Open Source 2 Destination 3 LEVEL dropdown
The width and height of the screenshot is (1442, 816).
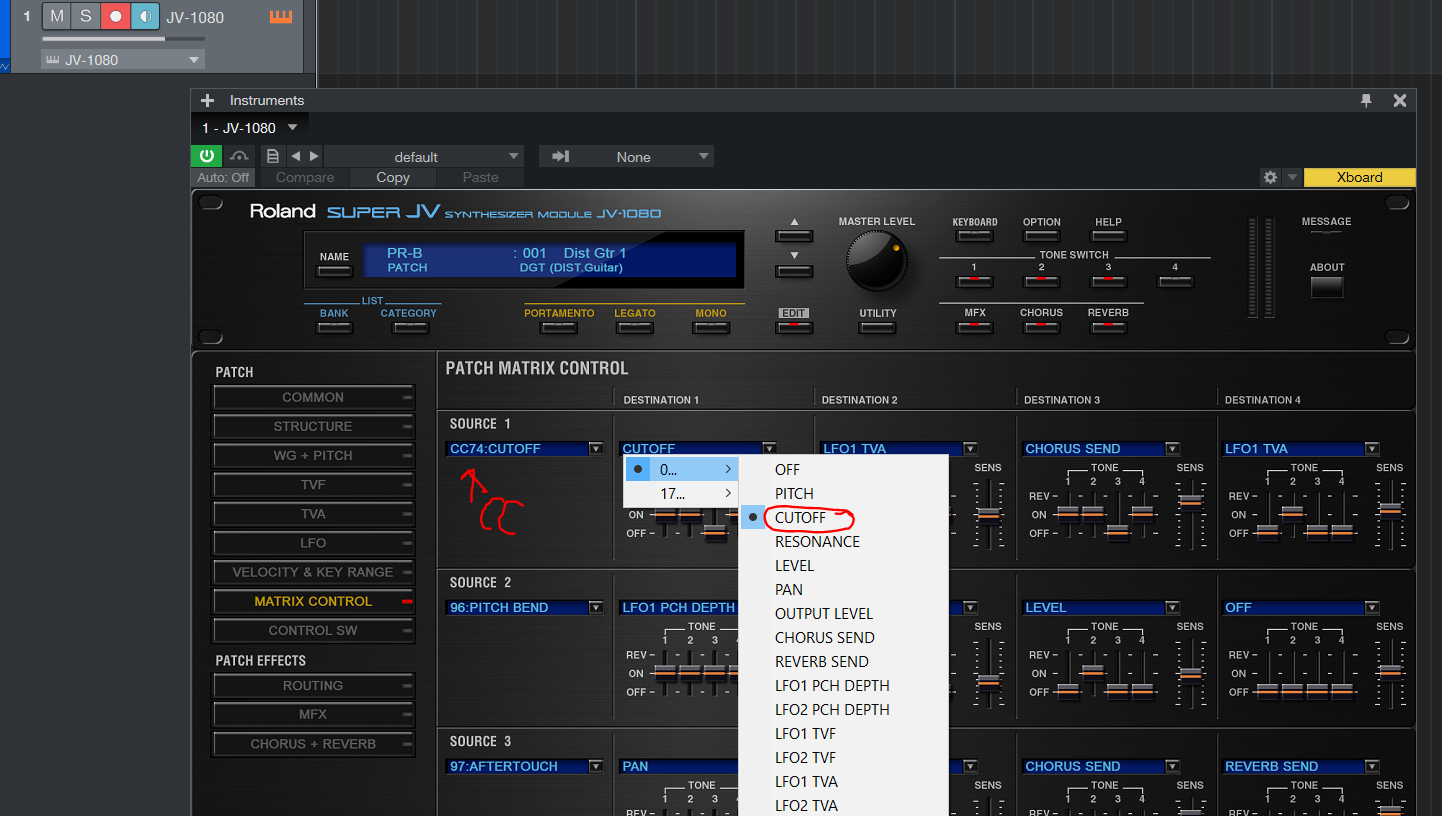point(1101,607)
